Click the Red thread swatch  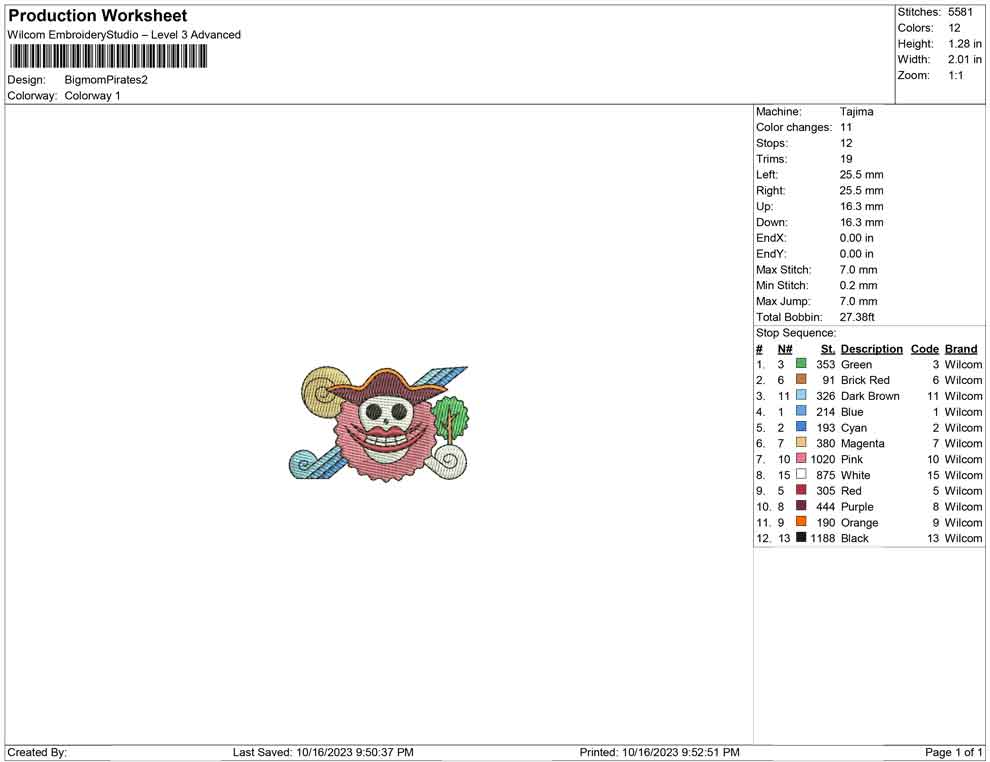801,490
